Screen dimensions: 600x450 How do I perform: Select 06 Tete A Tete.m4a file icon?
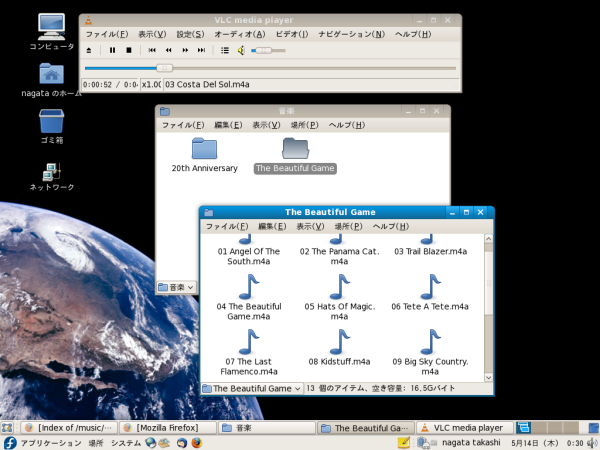(430, 286)
